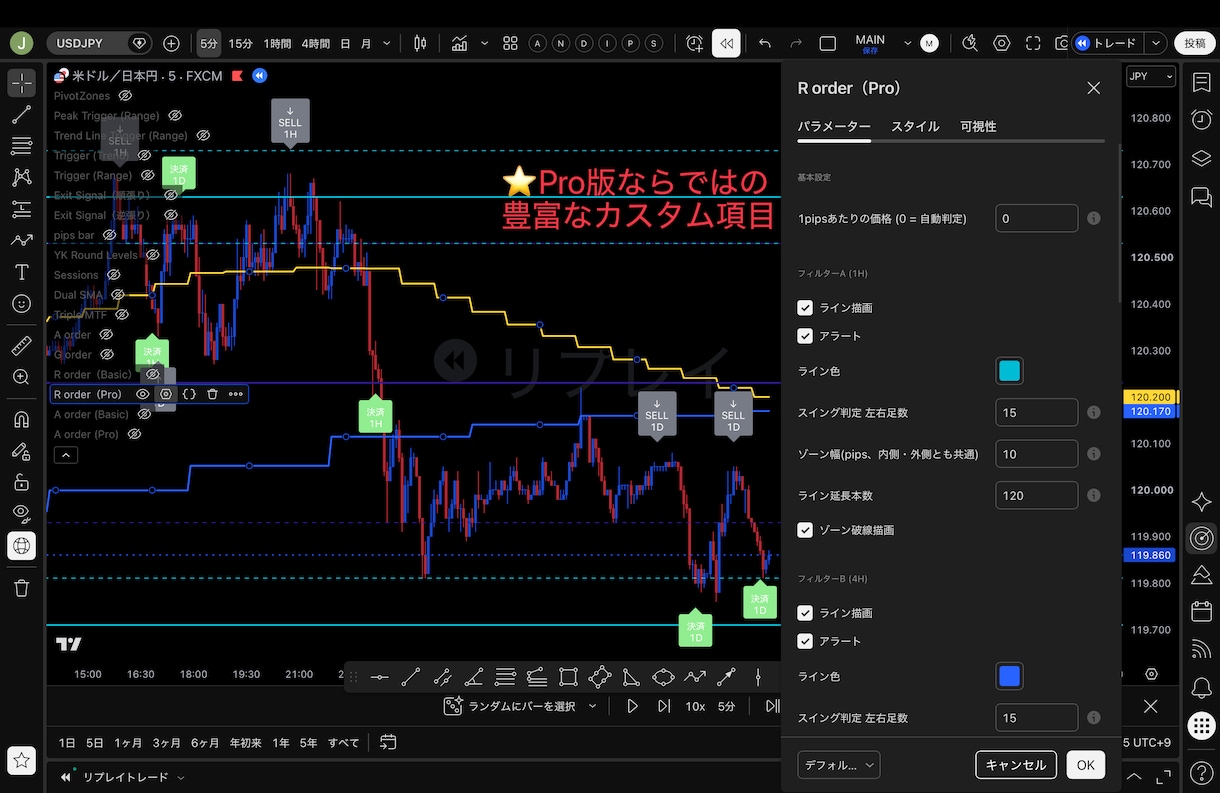Open the Fibonacci retracement tool group
Screen dimensions: 1220x793
pos(21,209)
